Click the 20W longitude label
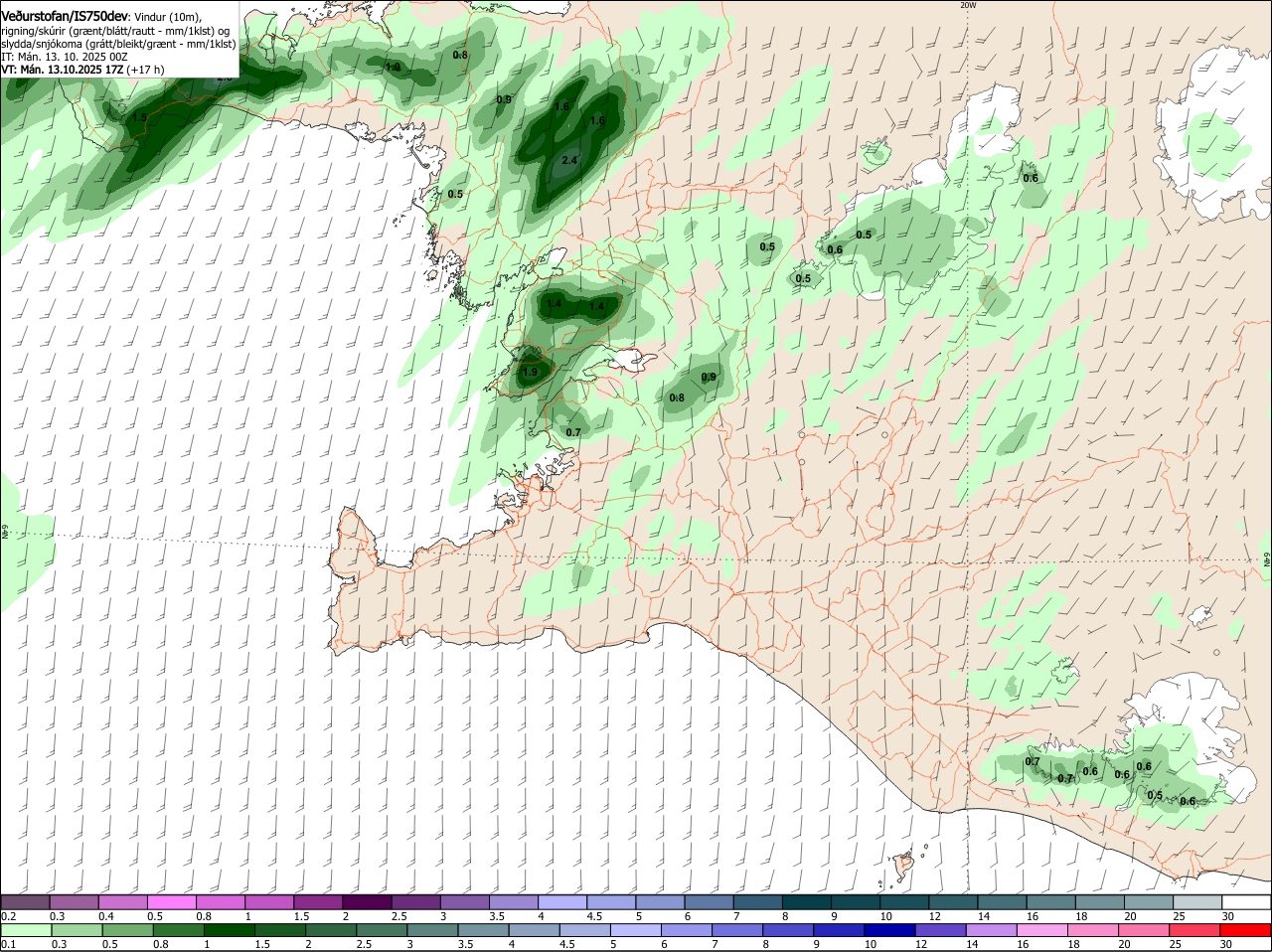1272x952 pixels. [x=968, y=6]
